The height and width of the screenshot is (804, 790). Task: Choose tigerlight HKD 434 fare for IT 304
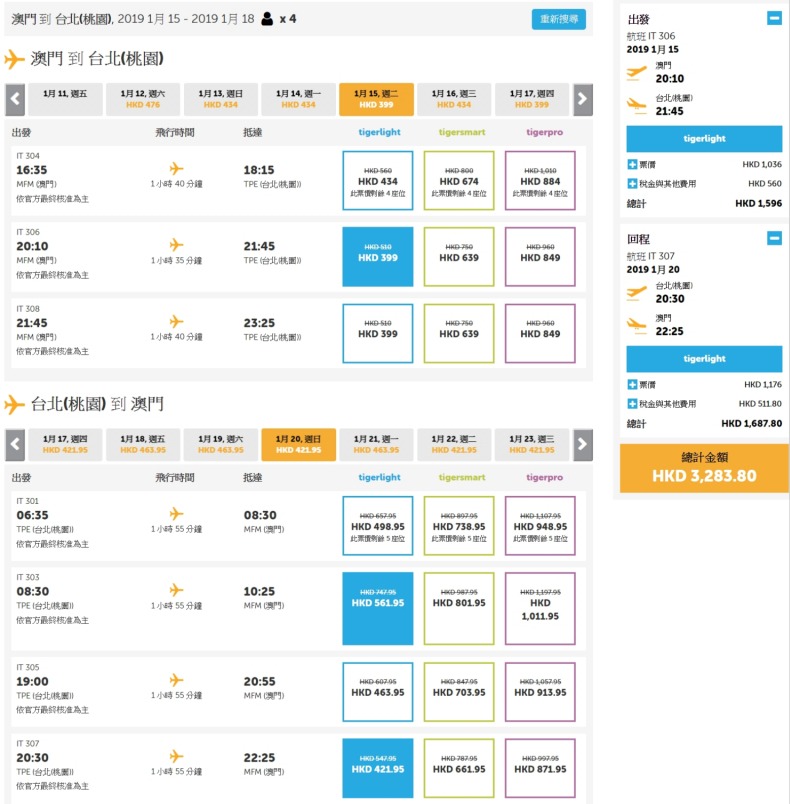point(377,181)
